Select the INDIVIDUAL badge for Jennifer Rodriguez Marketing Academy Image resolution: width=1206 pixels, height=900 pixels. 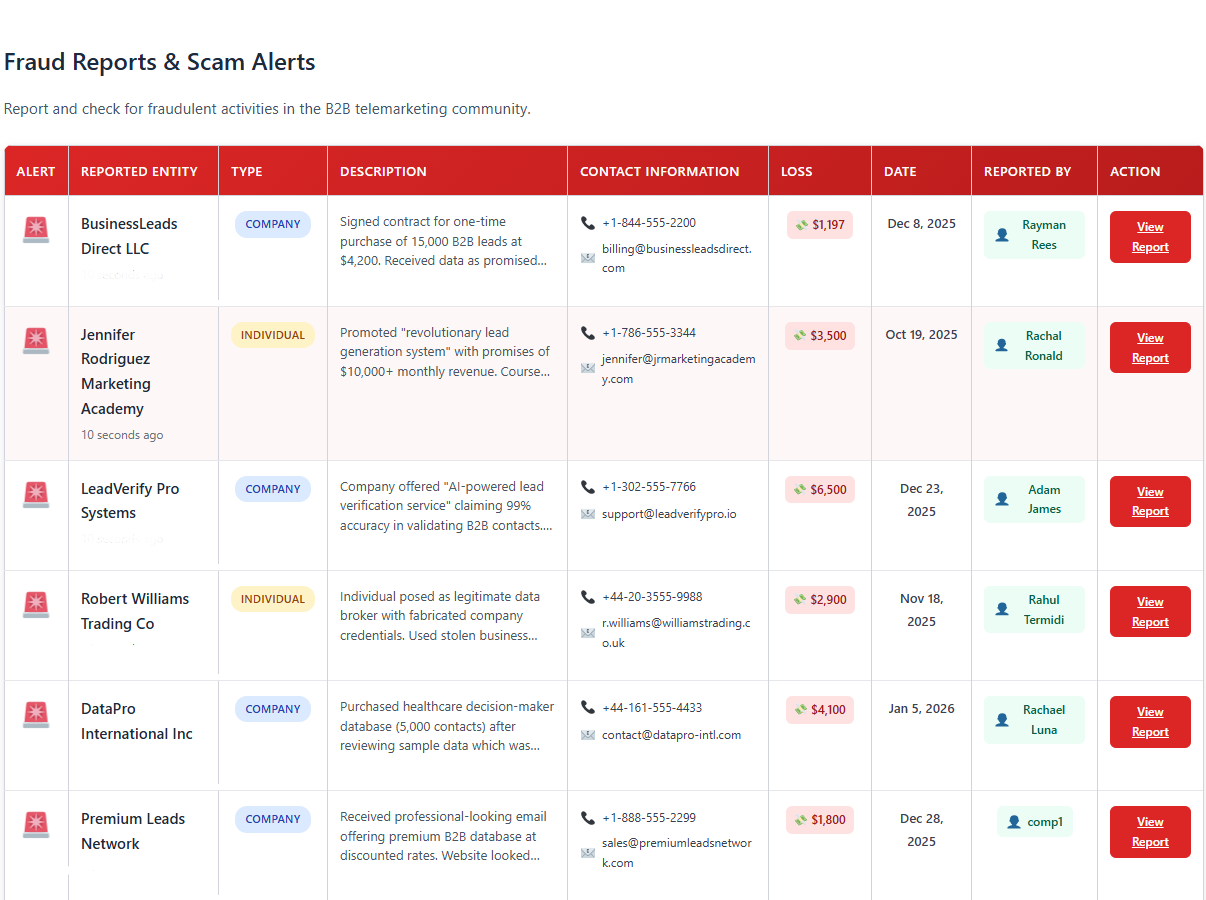point(272,335)
